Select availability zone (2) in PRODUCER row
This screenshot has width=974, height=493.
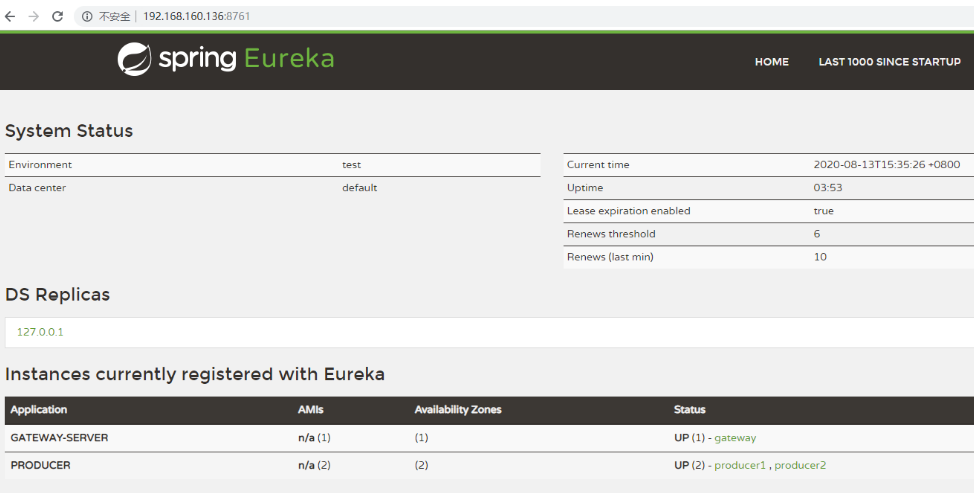pyautogui.click(x=421, y=465)
